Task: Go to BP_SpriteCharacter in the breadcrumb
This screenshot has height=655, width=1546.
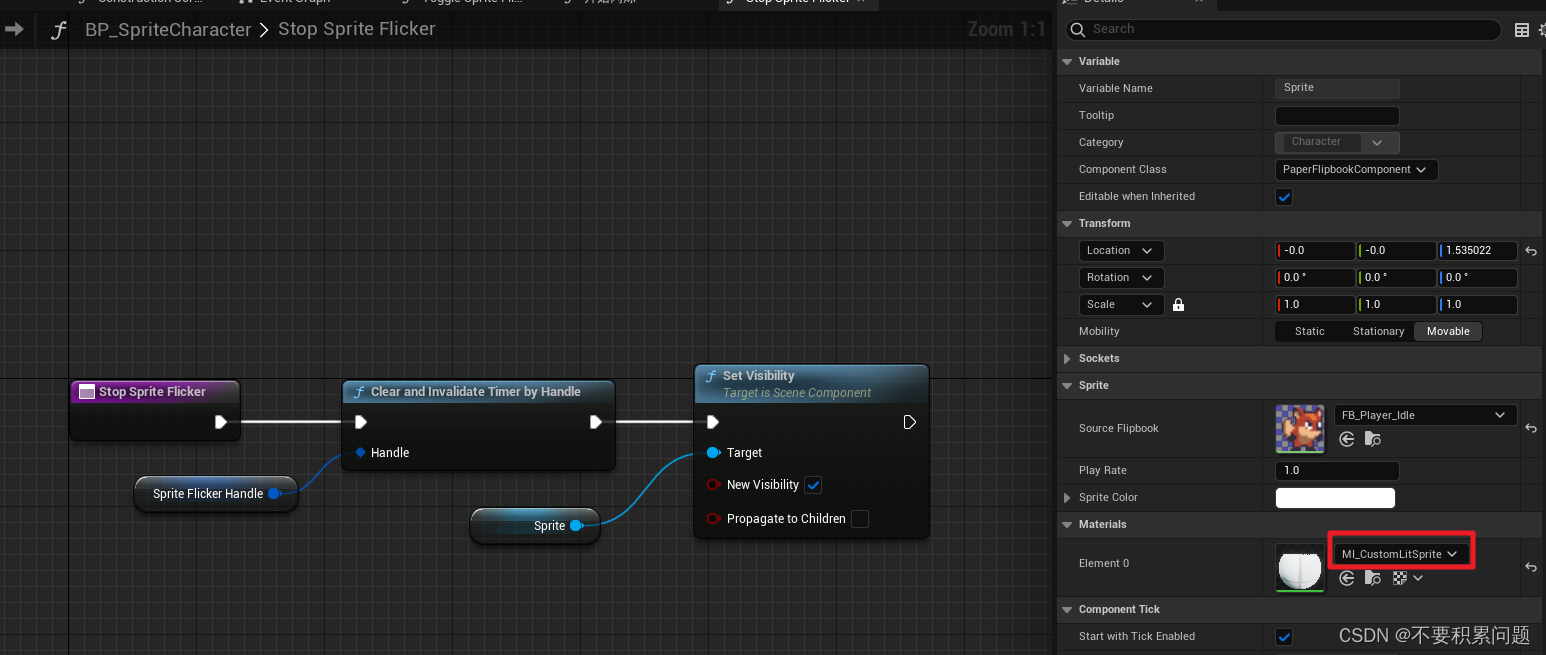Action: (168, 30)
